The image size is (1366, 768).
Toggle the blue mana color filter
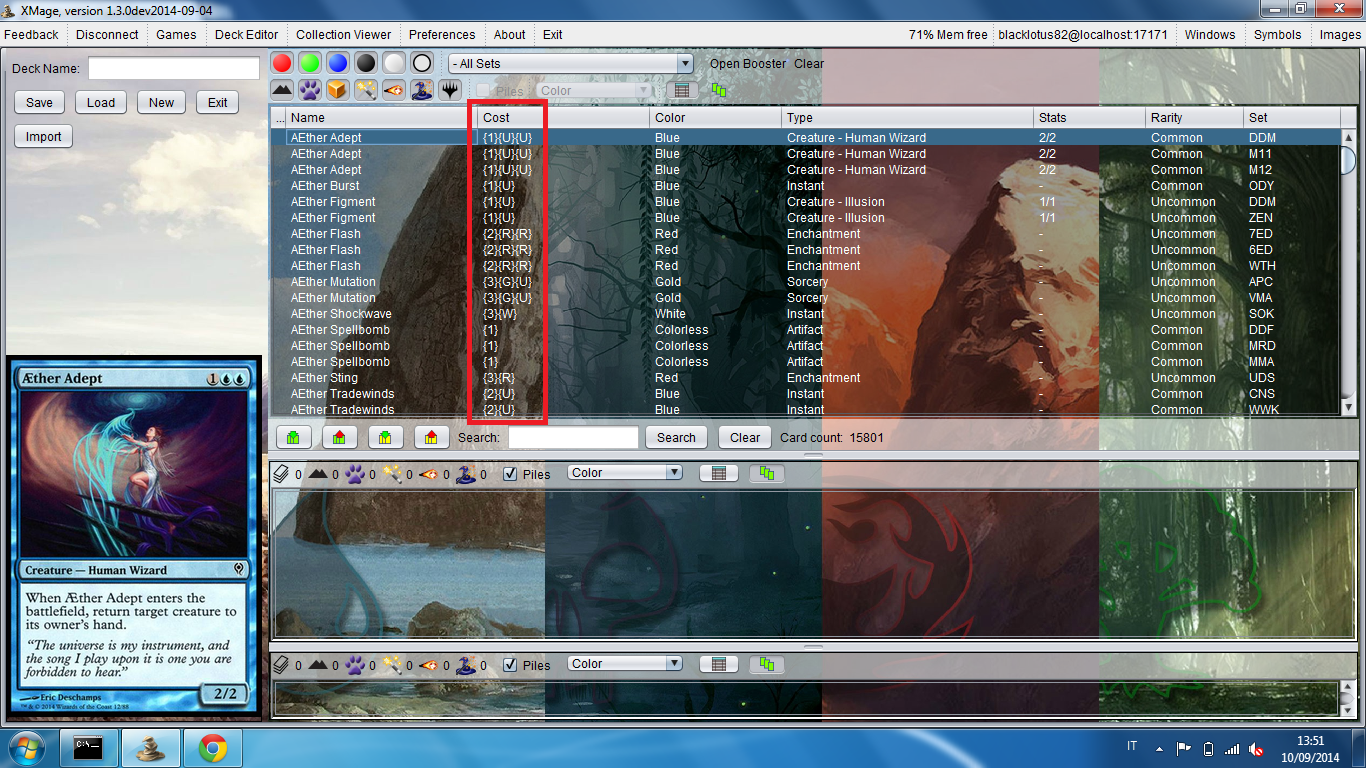pyautogui.click(x=338, y=63)
